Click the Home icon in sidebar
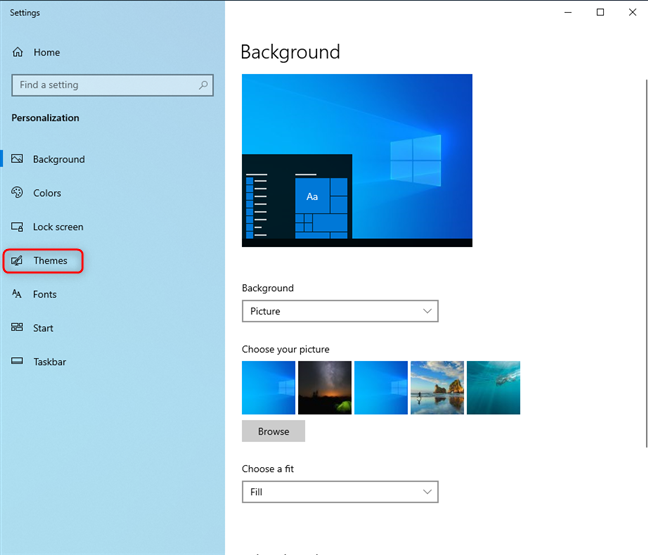Screen dimensions: 648x555 pyautogui.click(x=17, y=52)
